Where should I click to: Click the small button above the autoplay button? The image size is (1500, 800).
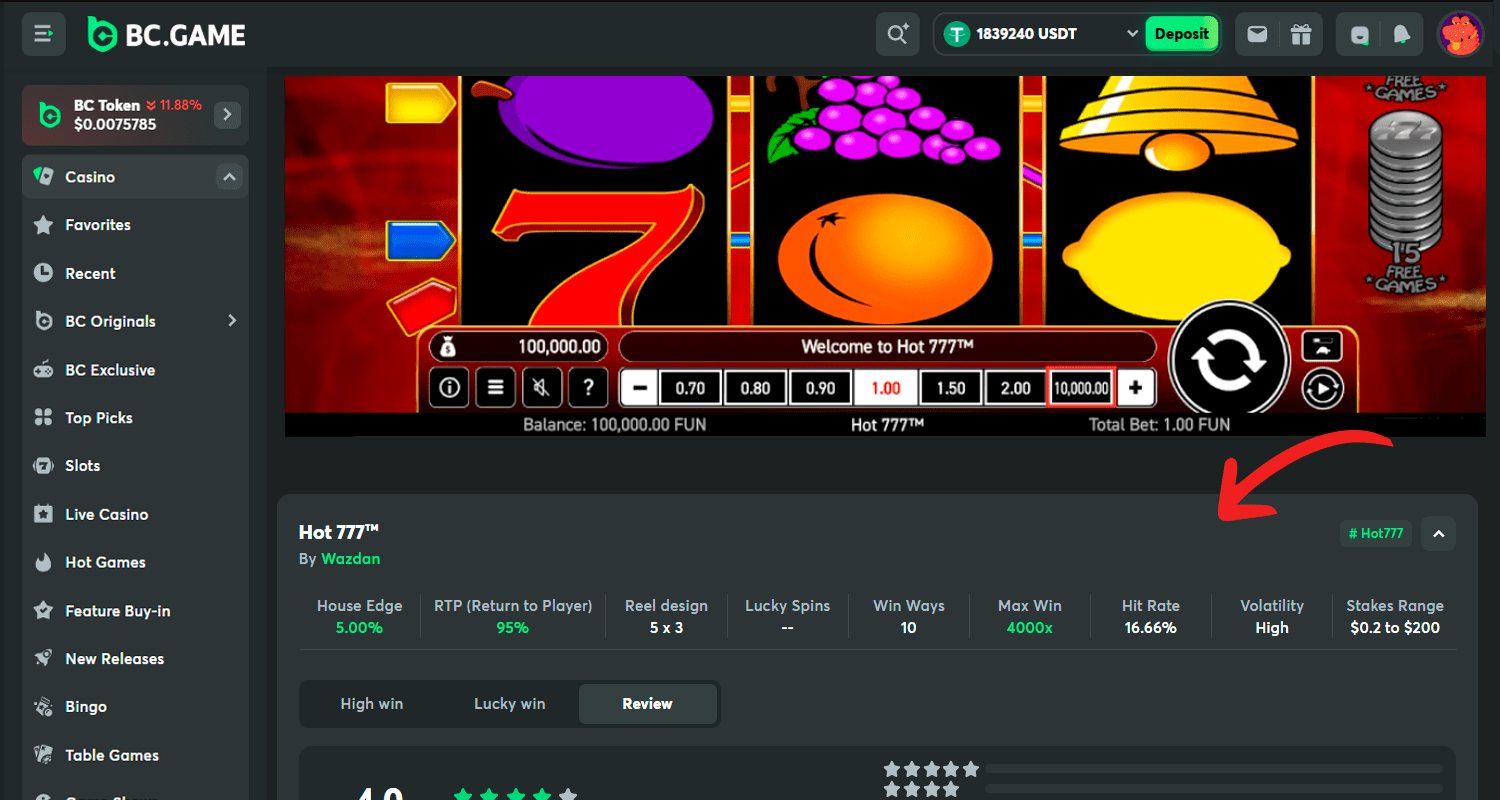coord(1322,346)
